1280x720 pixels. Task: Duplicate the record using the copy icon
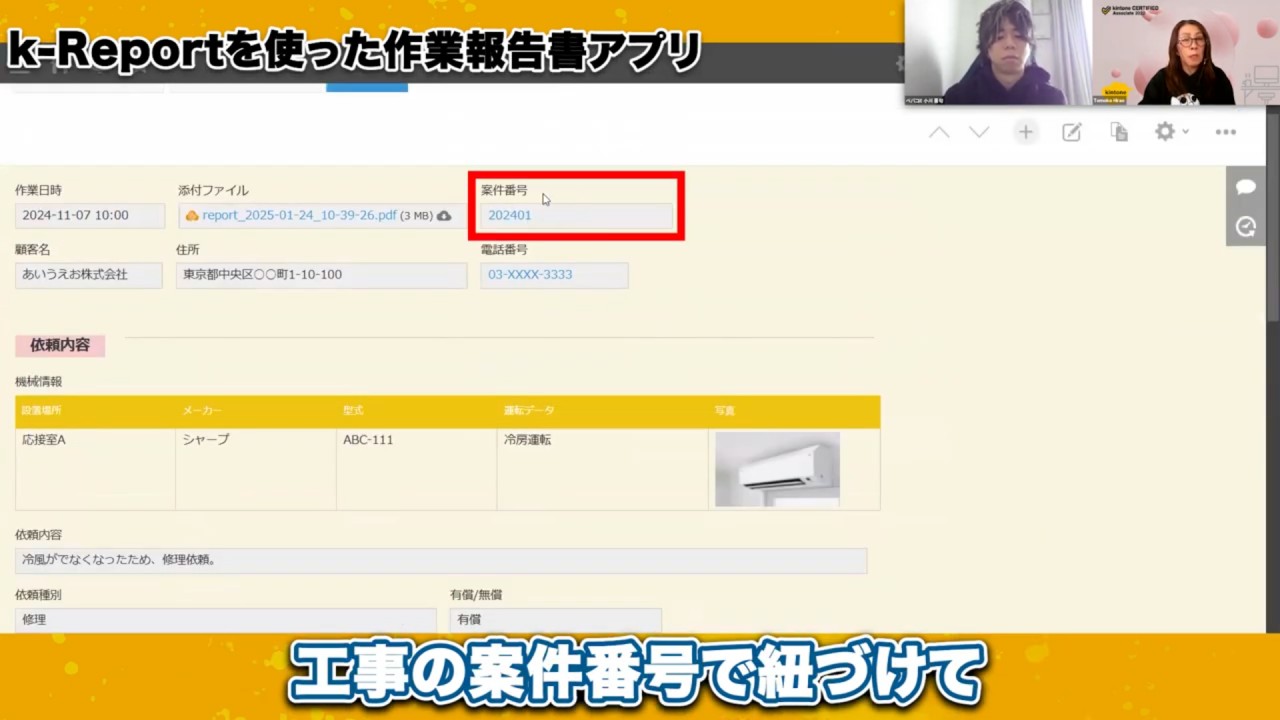click(x=1118, y=131)
